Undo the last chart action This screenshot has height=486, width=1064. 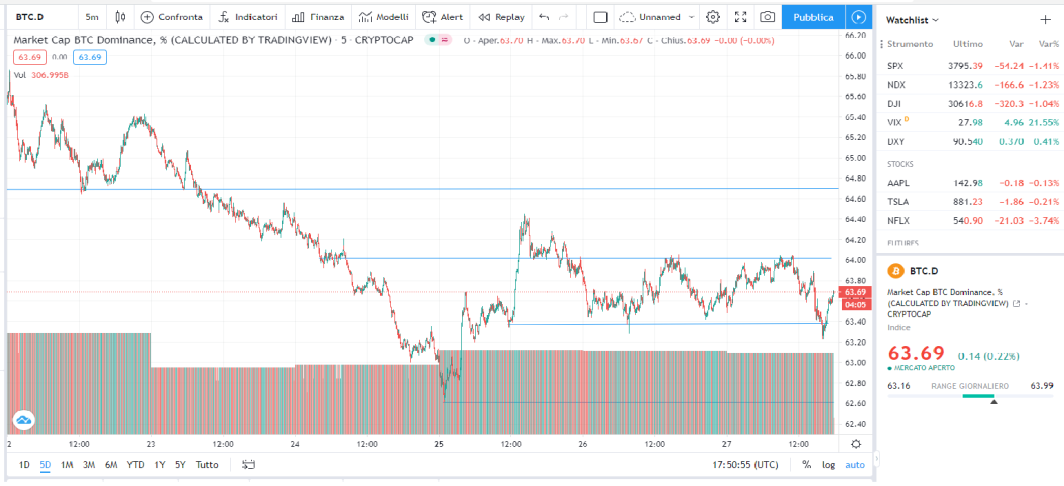(544, 17)
